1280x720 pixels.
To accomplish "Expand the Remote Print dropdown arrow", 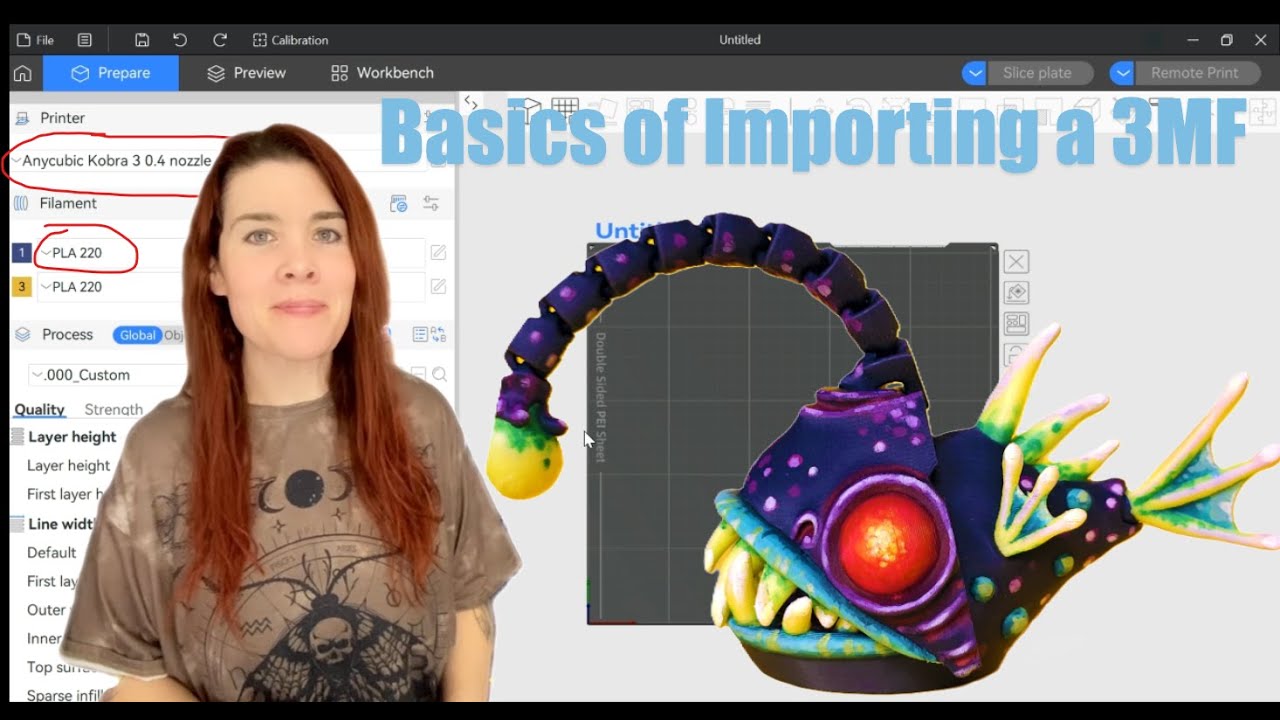I will [x=1122, y=73].
